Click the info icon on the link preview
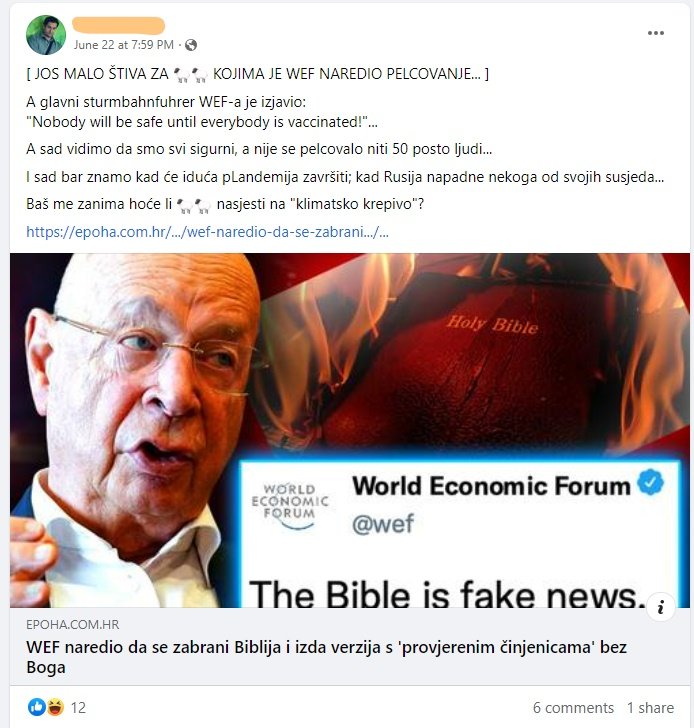 pyautogui.click(x=661, y=607)
